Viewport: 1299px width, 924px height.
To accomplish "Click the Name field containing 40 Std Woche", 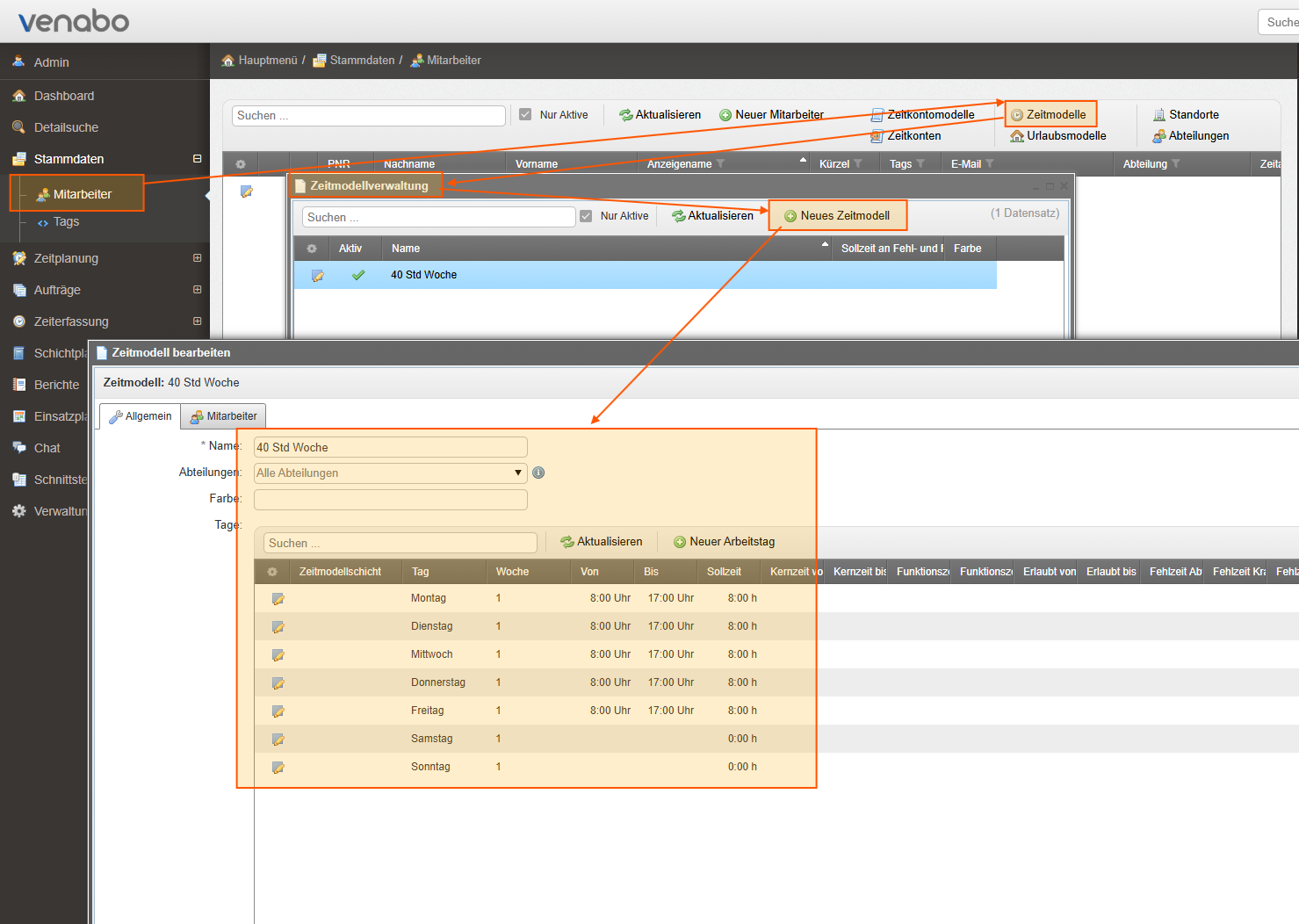I will [390, 447].
